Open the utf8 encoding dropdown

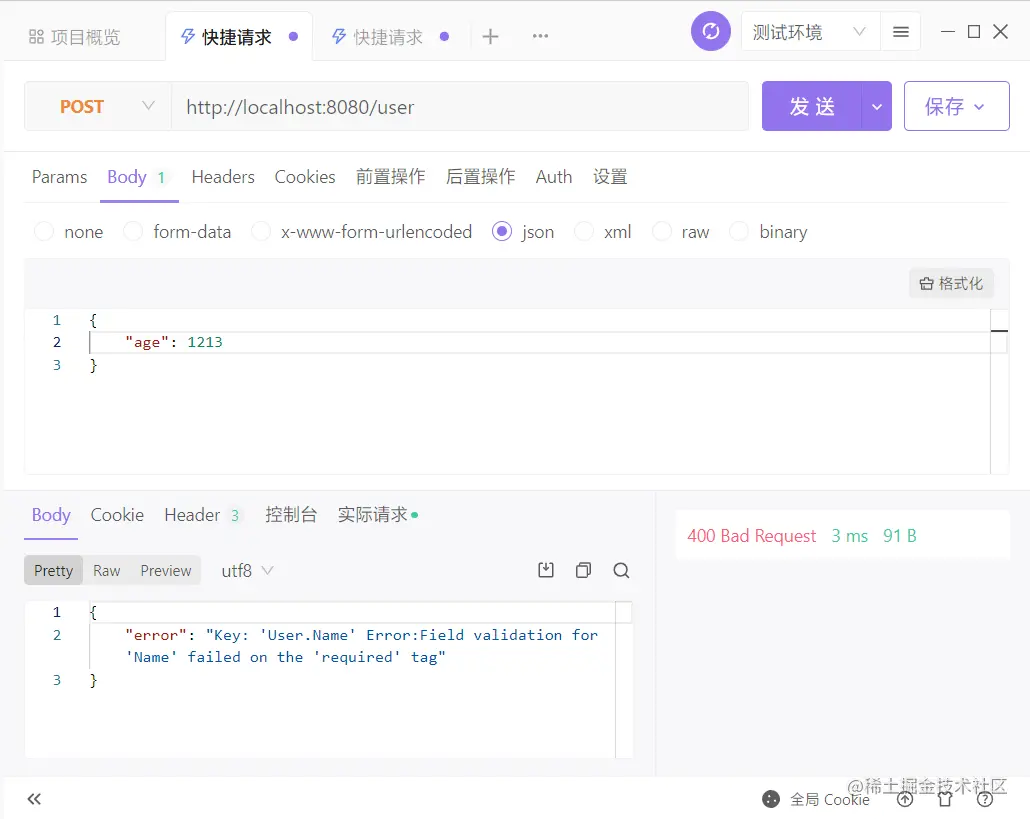(247, 571)
